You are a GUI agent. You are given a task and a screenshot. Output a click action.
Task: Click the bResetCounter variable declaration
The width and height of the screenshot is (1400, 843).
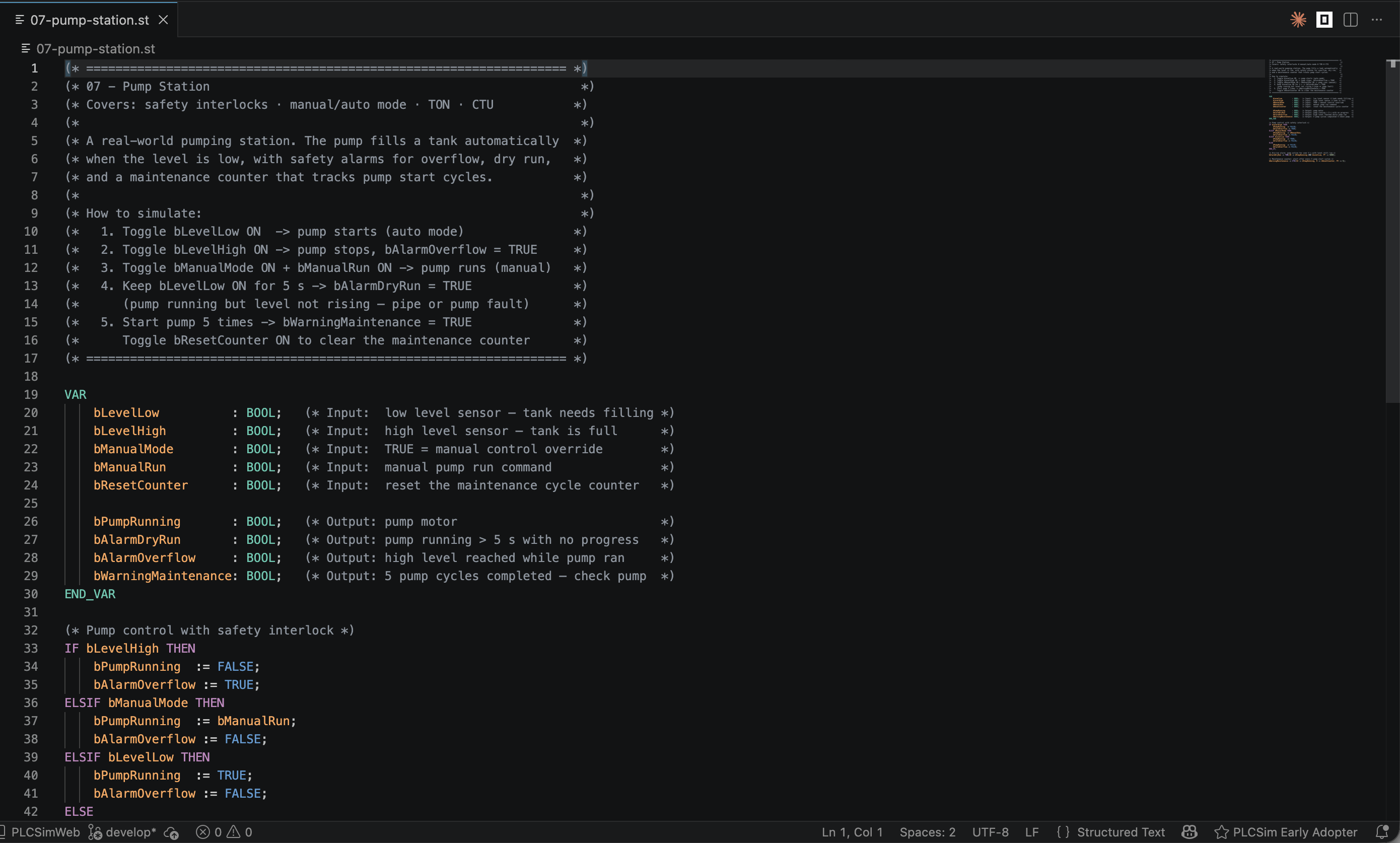coord(141,485)
